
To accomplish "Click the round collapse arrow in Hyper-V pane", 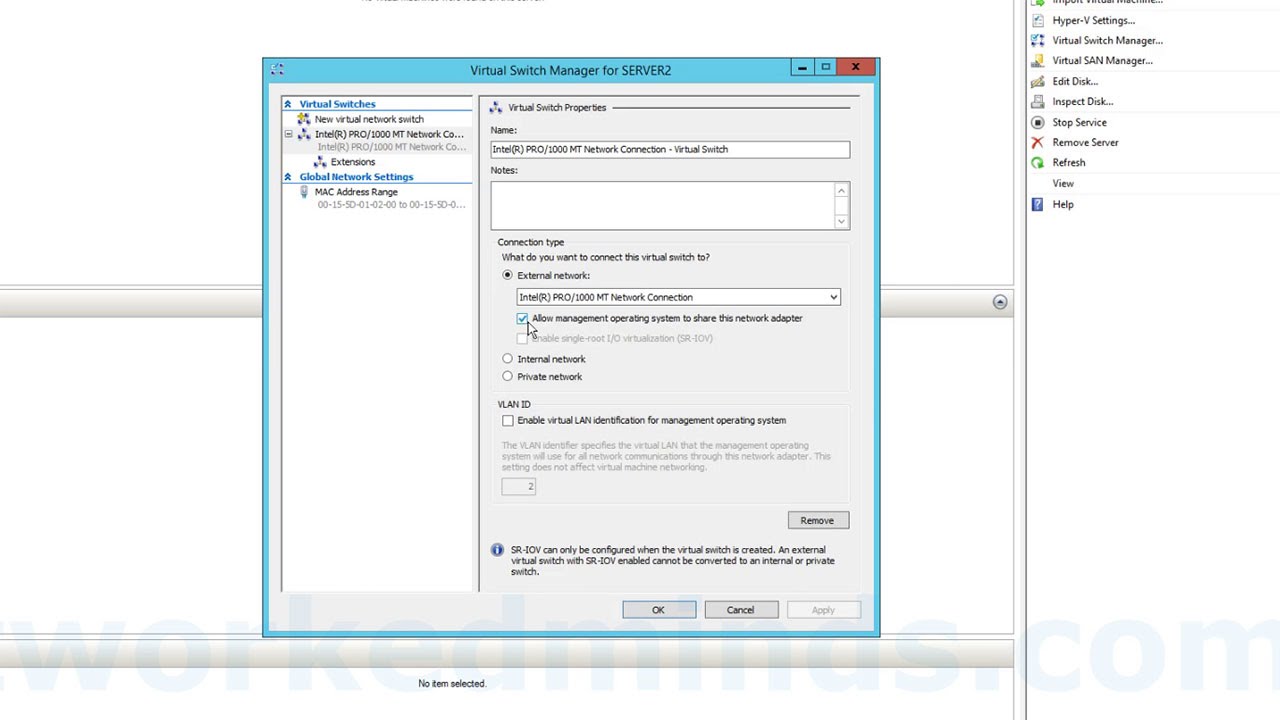I will 1000,302.
